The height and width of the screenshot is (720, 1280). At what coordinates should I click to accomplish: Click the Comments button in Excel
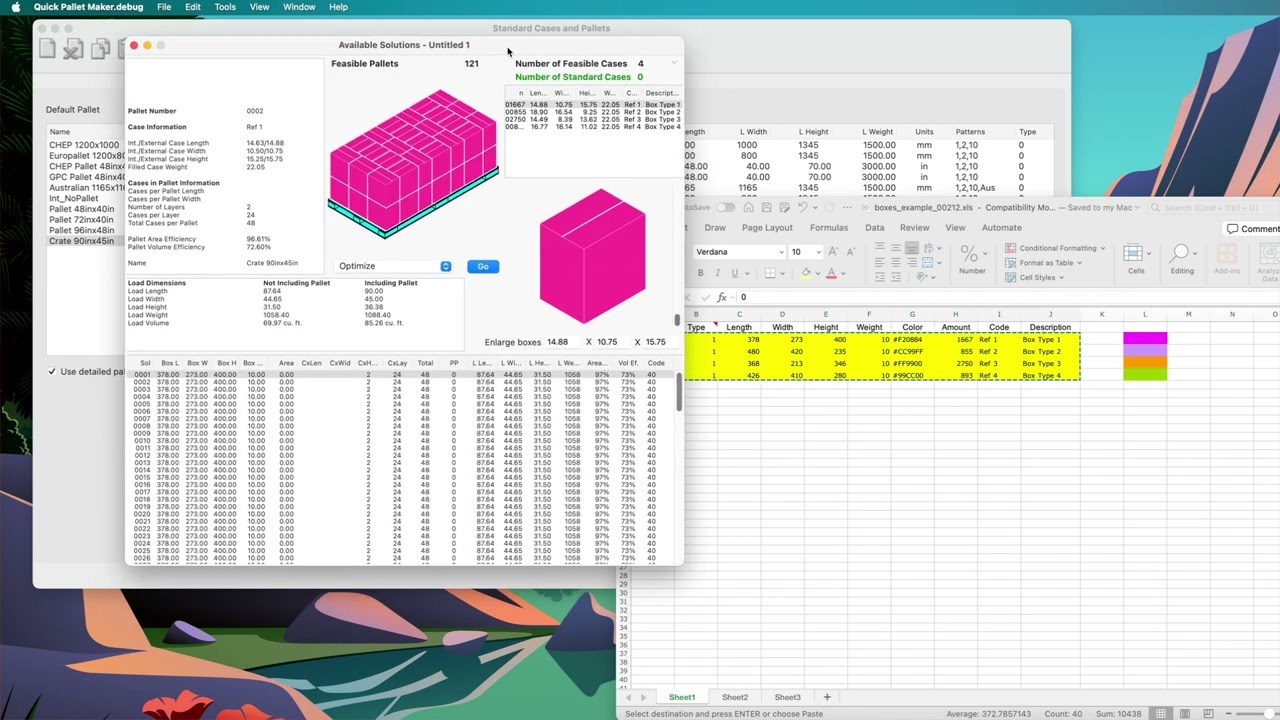(1253, 228)
